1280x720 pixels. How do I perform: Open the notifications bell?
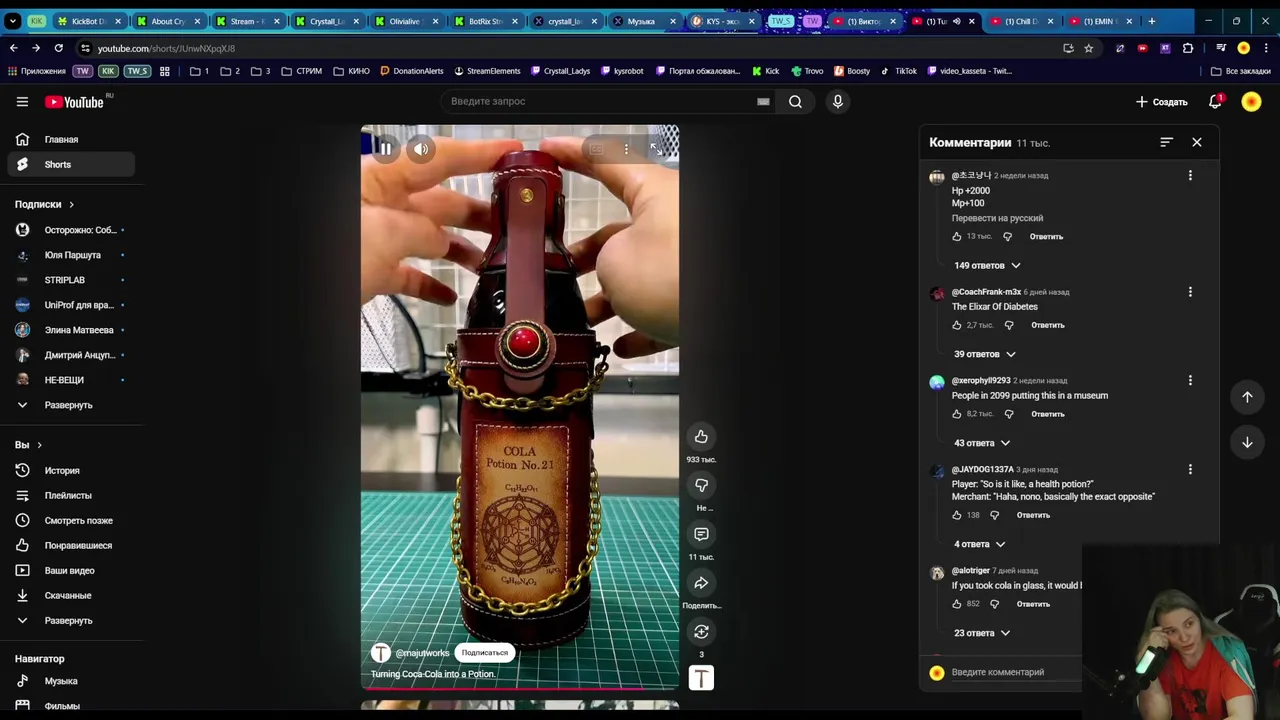tap(1215, 101)
